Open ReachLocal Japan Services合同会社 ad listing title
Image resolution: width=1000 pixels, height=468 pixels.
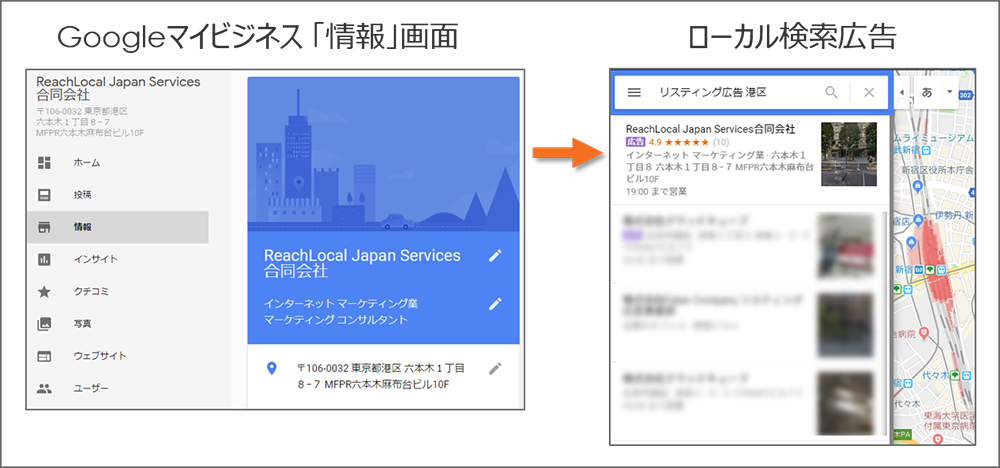point(710,129)
